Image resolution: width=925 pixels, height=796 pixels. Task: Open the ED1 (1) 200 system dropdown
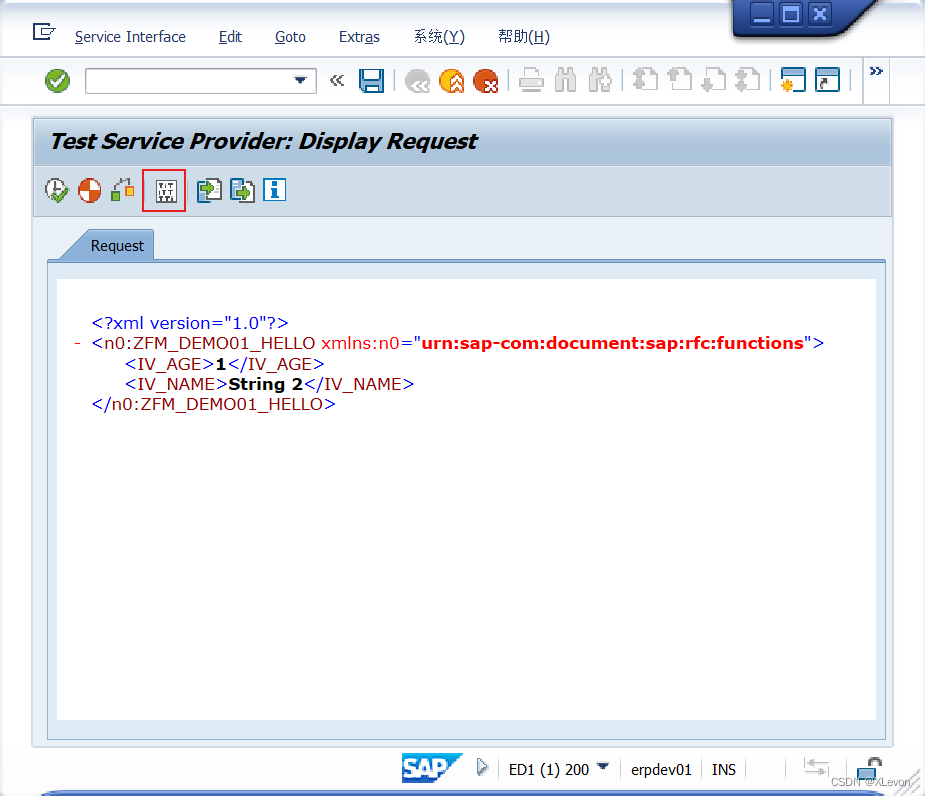[x=602, y=769]
